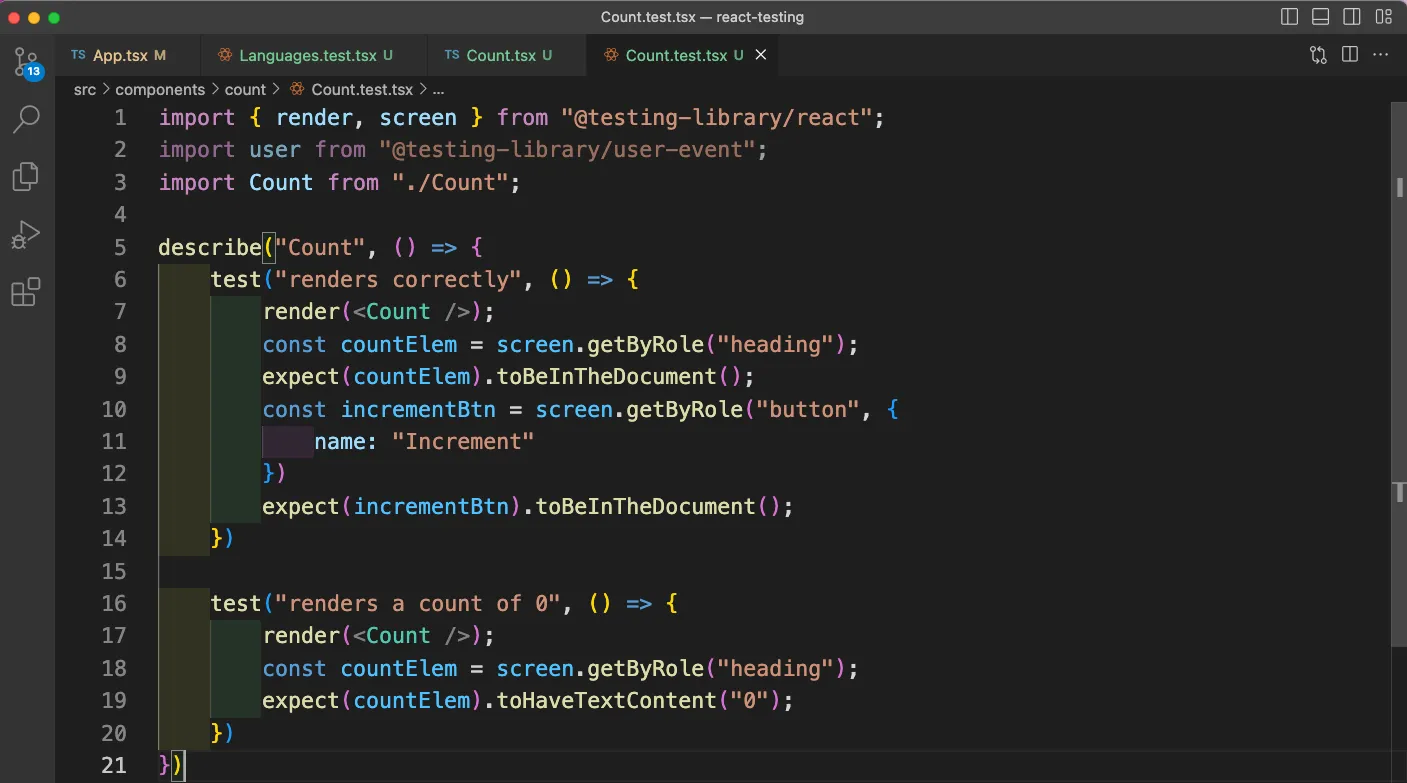The image size is (1407, 783).
Task: Click toBeInTheDocument on line 13
Action: (x=645, y=506)
